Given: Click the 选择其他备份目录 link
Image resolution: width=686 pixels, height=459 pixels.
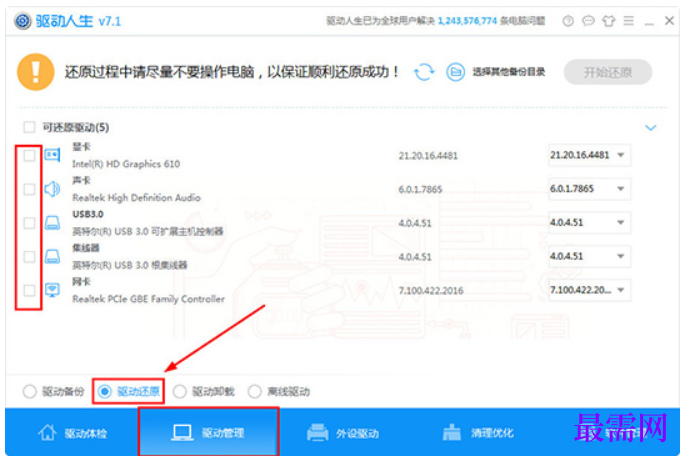Looking at the screenshot, I should point(509,72).
